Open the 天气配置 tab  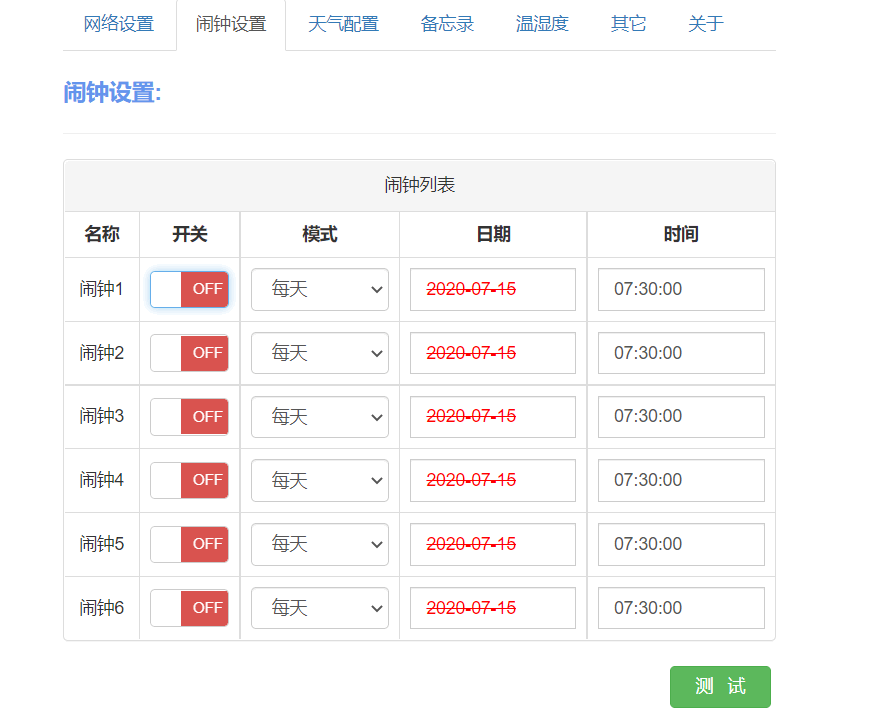click(343, 24)
